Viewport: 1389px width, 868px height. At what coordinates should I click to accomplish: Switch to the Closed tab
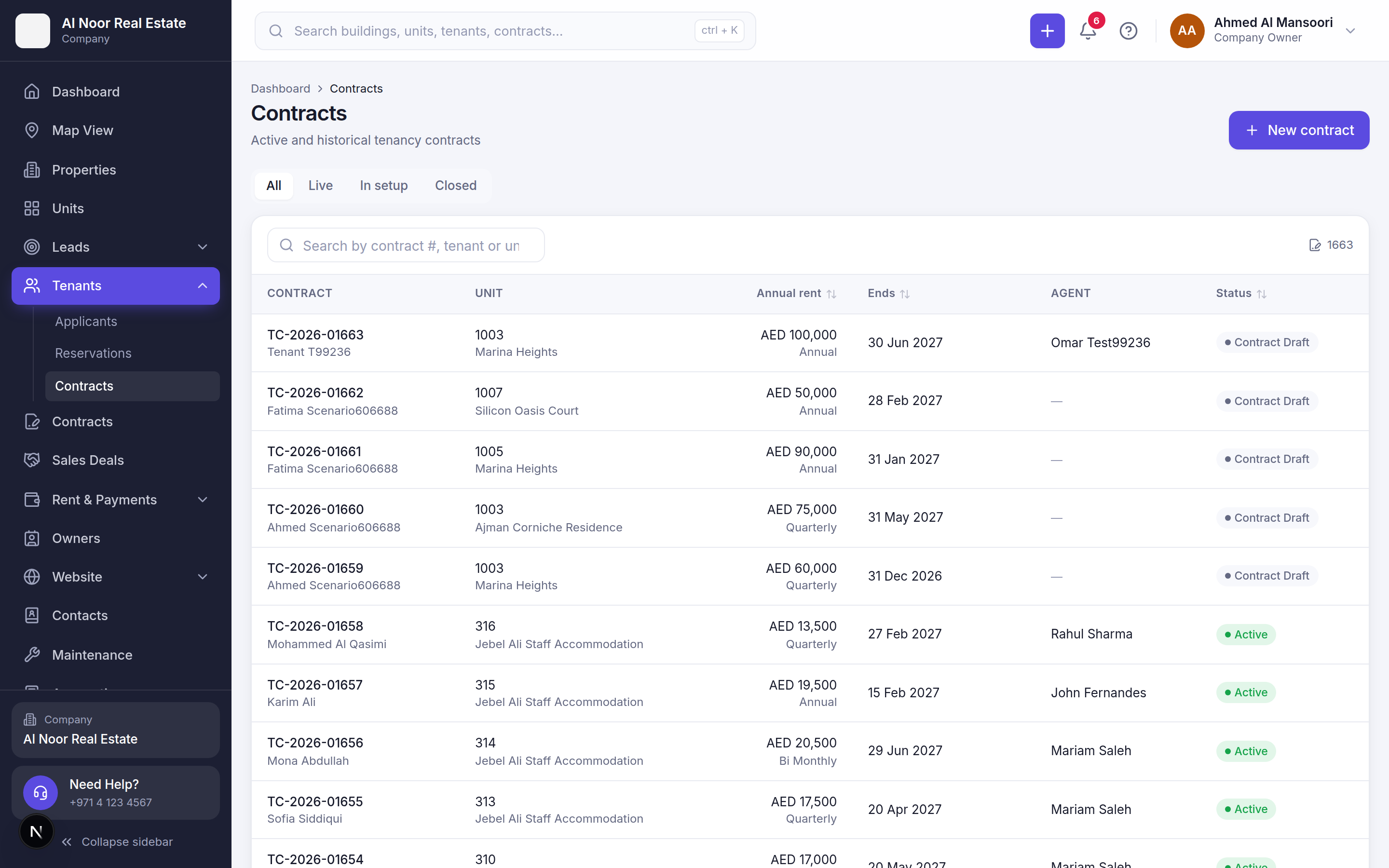[456, 186]
